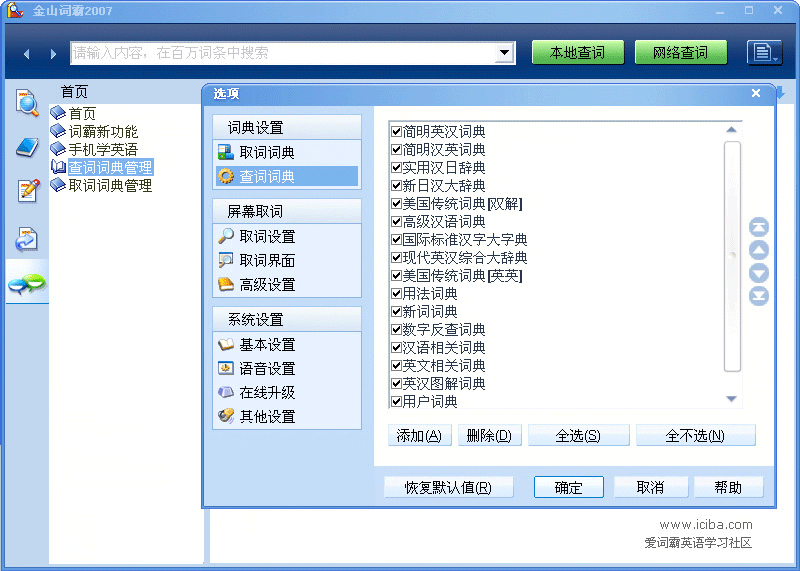This screenshot has width=800, height=571.
Task: Click the tools icon beside 其他设置
Action: click(x=226, y=416)
